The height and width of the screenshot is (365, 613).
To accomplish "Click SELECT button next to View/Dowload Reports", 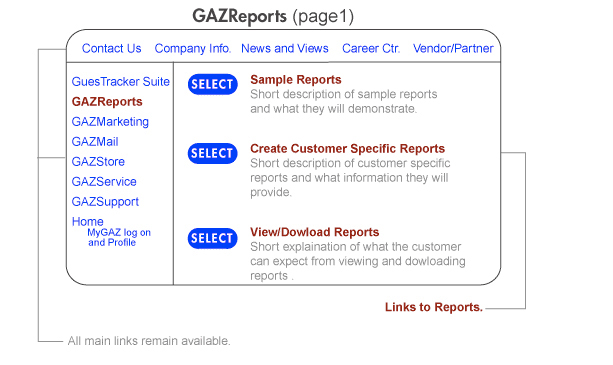I will coord(213,238).
